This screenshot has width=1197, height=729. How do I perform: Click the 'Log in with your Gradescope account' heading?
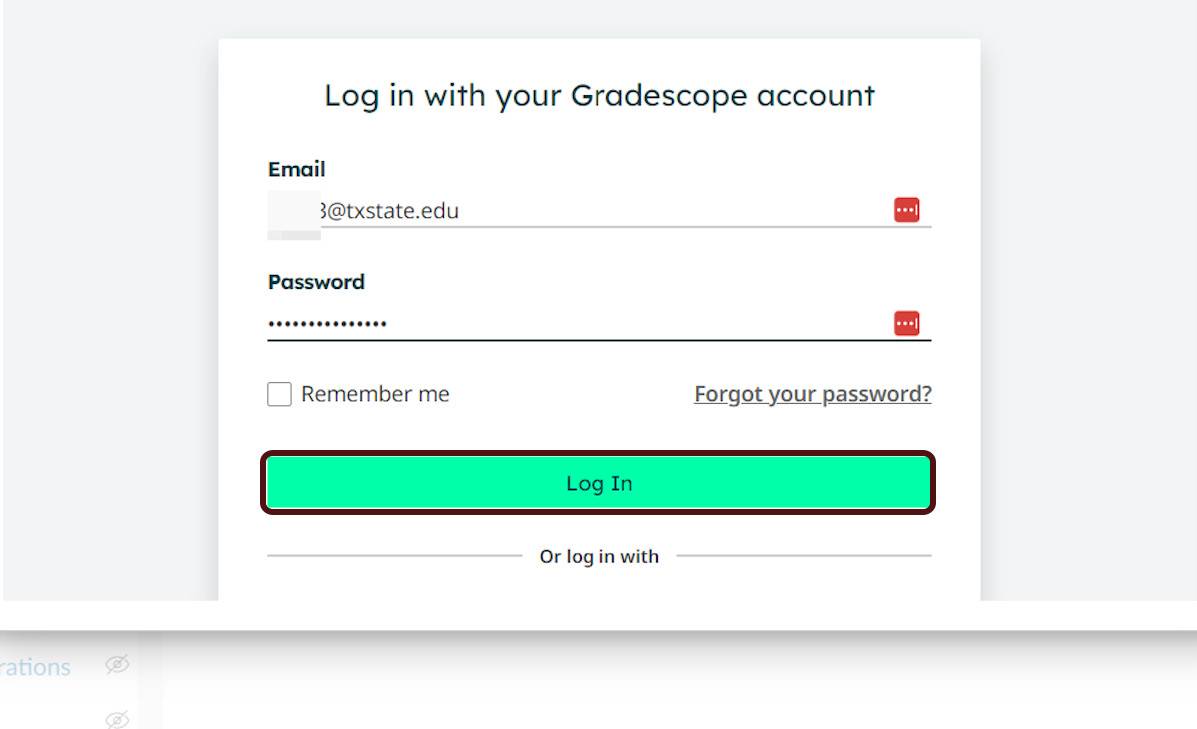point(597,95)
